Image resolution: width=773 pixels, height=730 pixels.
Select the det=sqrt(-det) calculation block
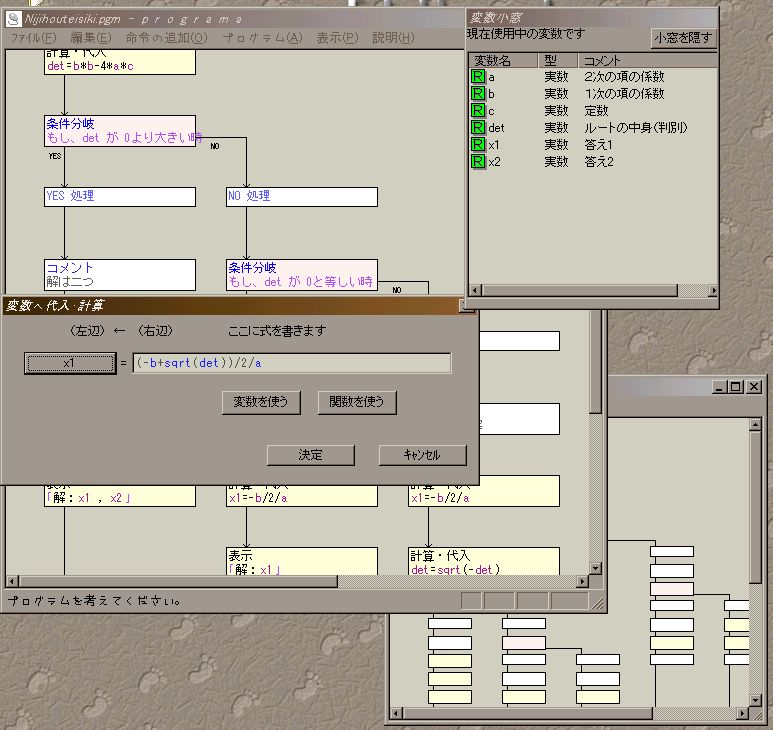[x=484, y=561]
